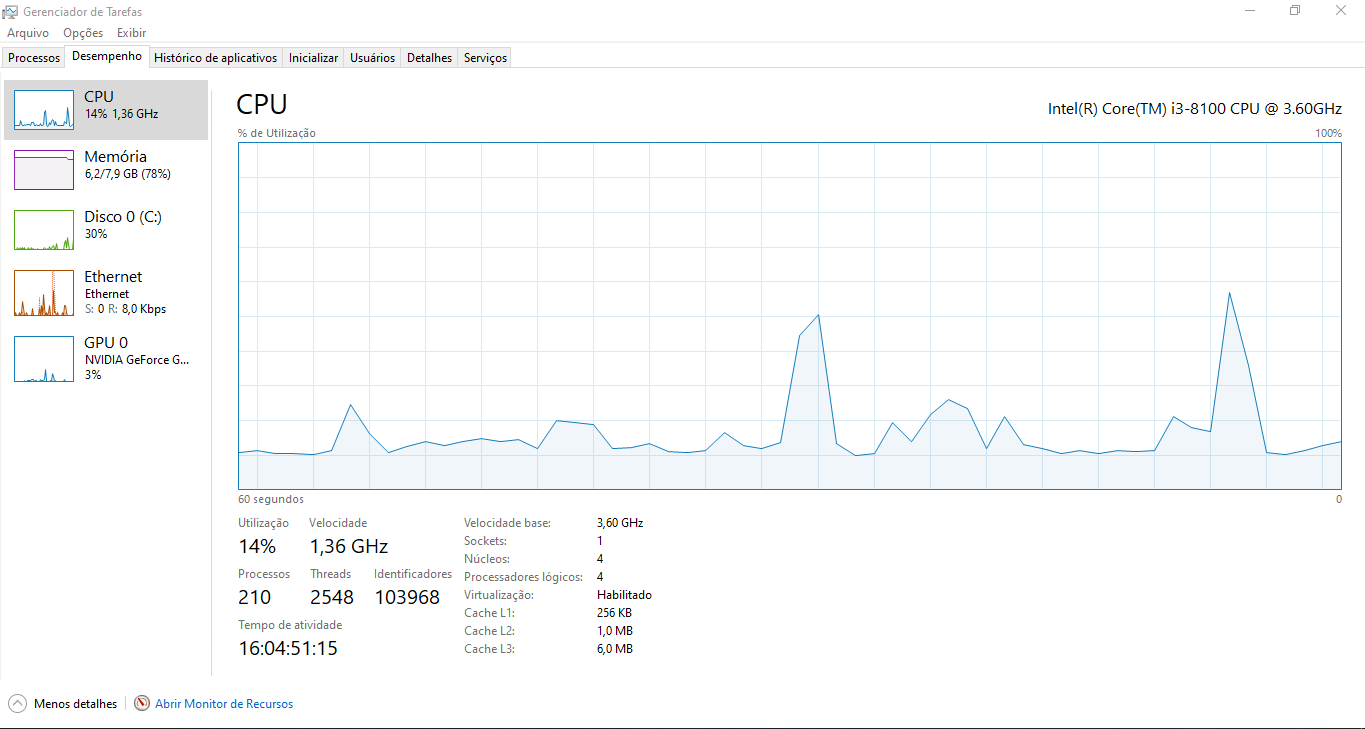Select the Ethernet mini graph thumbnail

pos(44,293)
